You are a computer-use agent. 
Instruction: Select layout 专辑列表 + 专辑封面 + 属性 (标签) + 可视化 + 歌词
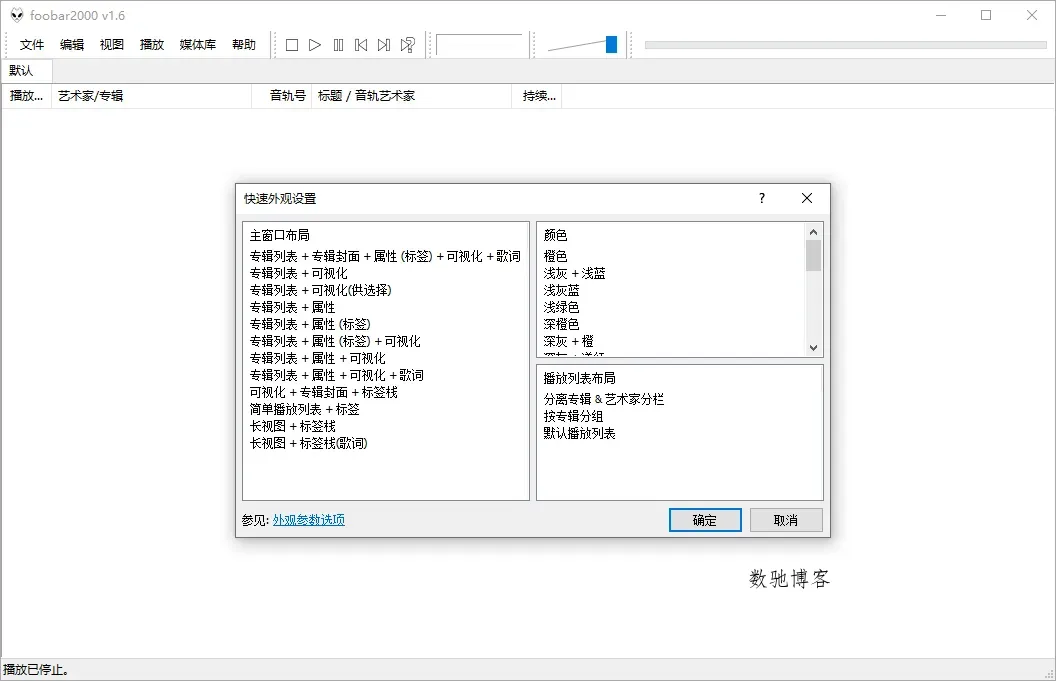coord(385,256)
